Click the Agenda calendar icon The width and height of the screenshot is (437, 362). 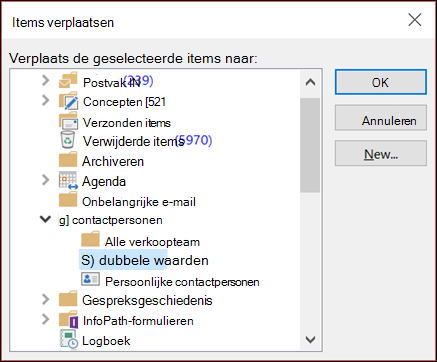68,181
